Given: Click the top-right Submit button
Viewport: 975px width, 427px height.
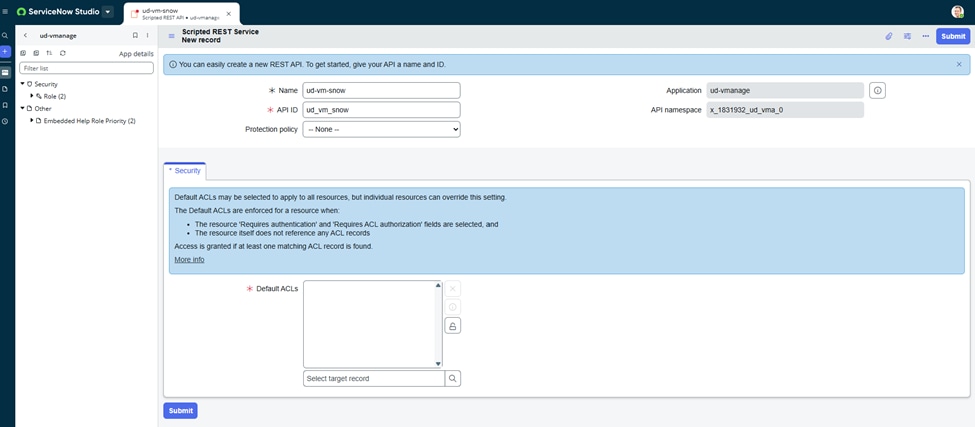Looking at the screenshot, I should coord(953,36).
